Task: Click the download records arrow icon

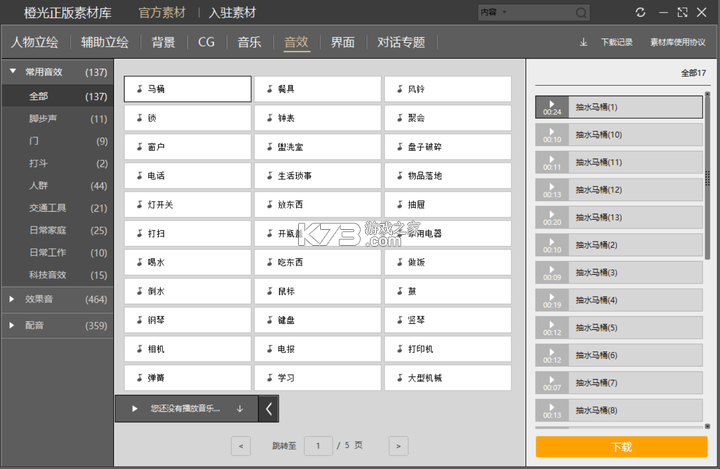Action: 583,42
